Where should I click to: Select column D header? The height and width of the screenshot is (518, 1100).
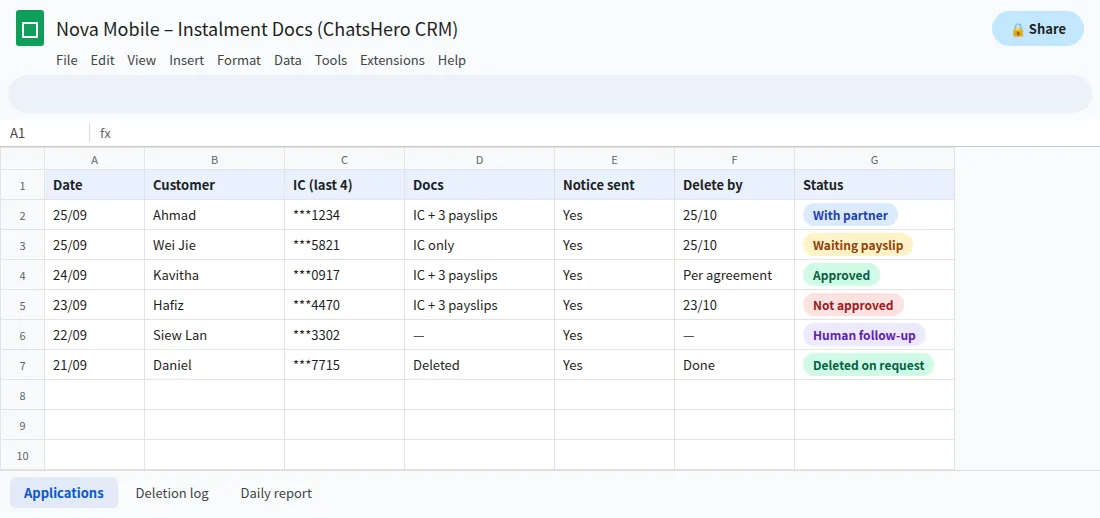480,160
